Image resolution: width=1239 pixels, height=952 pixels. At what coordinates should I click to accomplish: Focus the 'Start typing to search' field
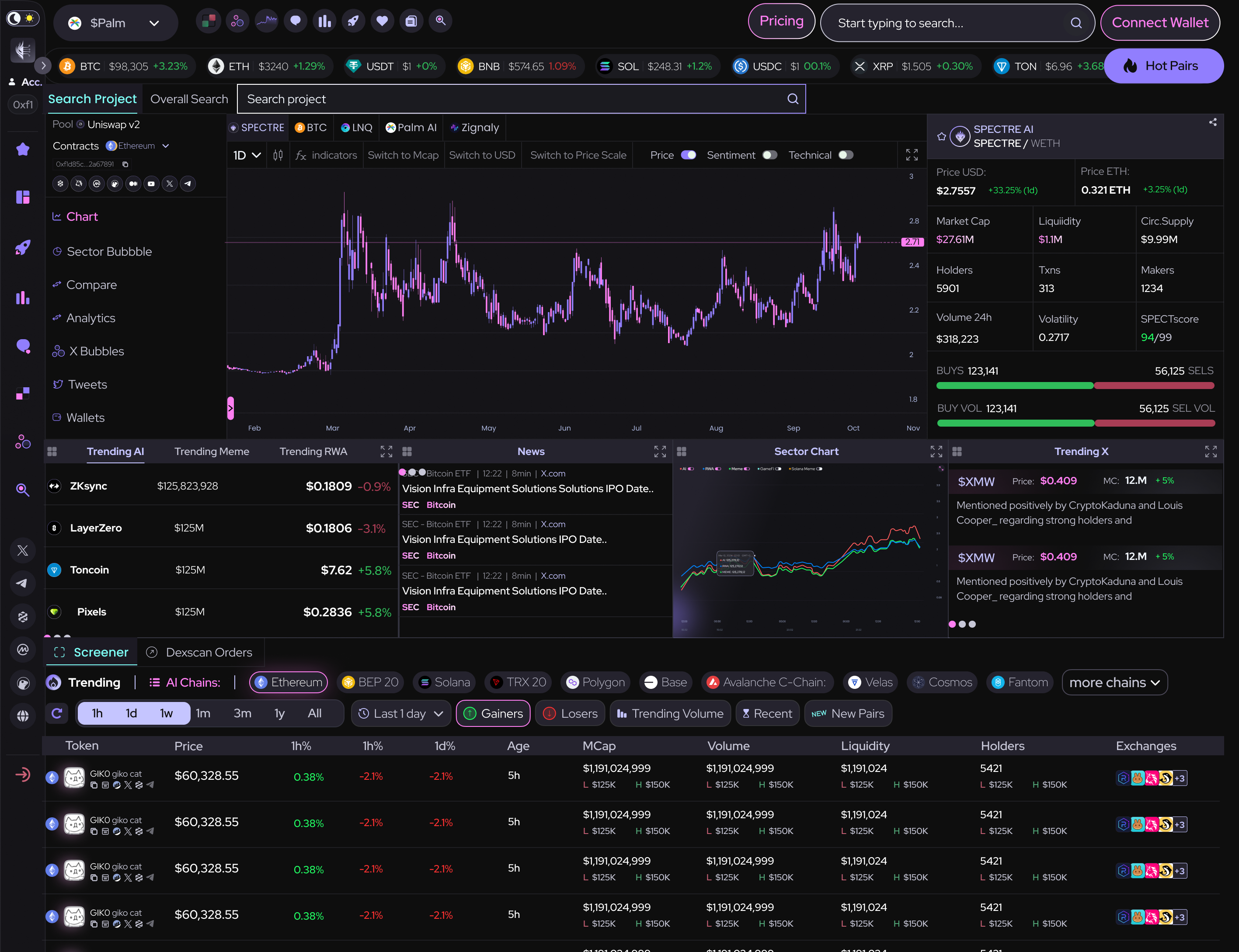(957, 23)
